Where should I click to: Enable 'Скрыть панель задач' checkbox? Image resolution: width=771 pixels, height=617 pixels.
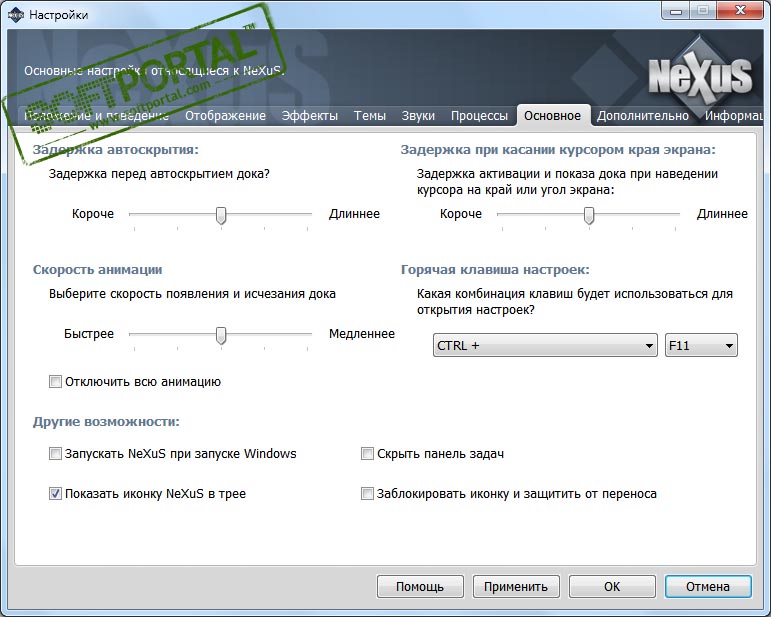coord(367,453)
